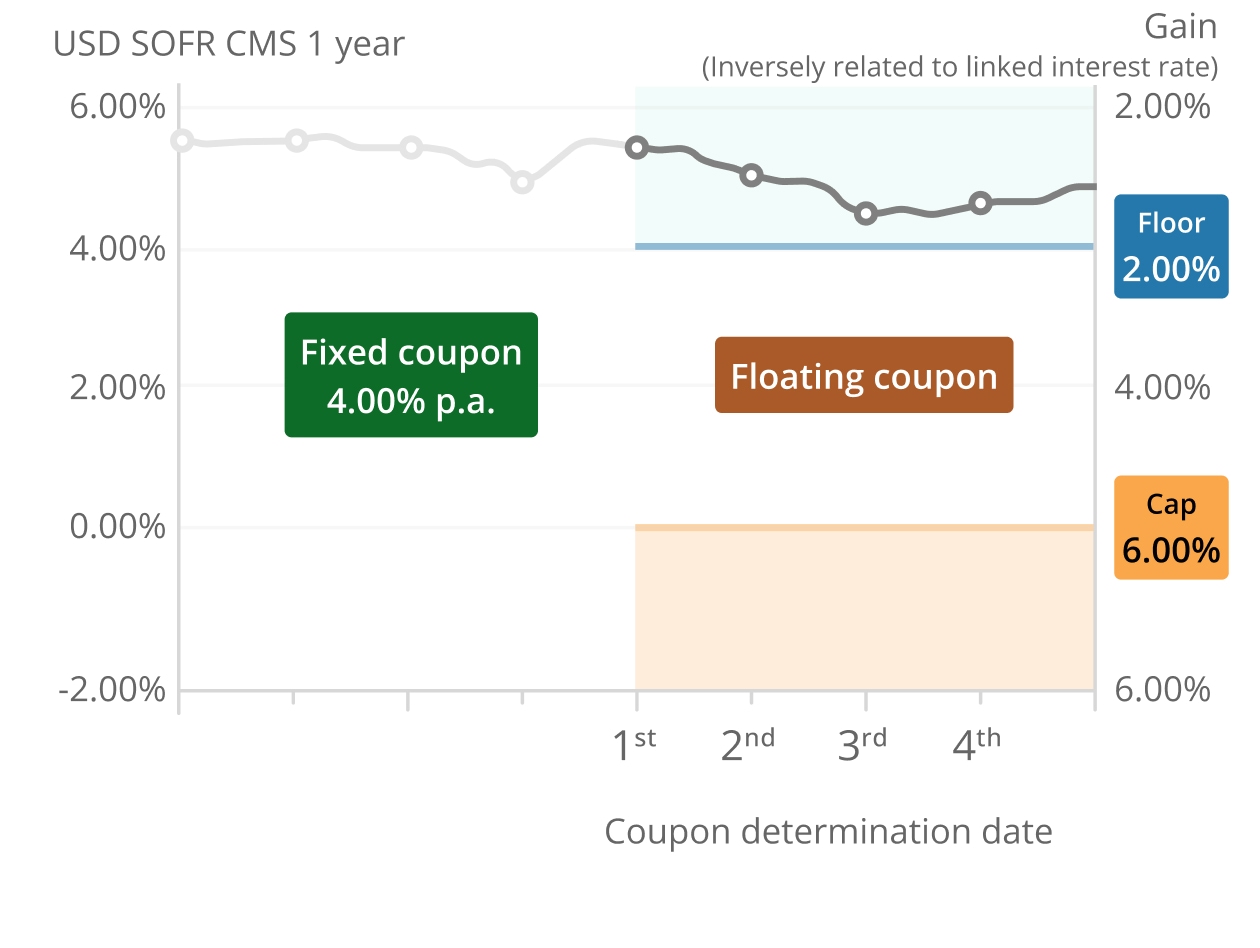
Task: Click the 1st axis tick label
Action: click(x=634, y=744)
